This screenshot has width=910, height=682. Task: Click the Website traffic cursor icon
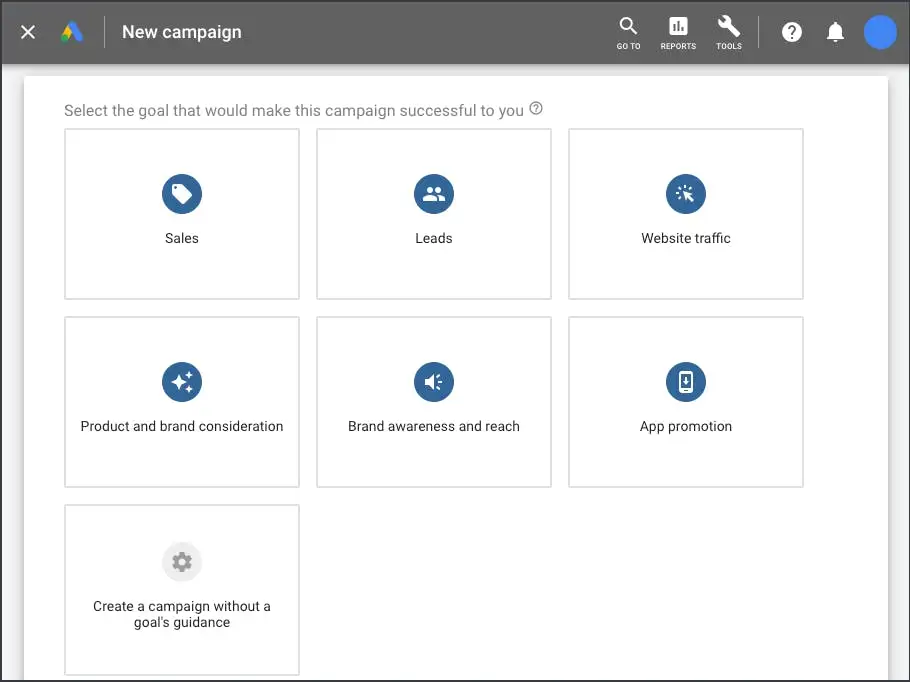[x=686, y=194]
